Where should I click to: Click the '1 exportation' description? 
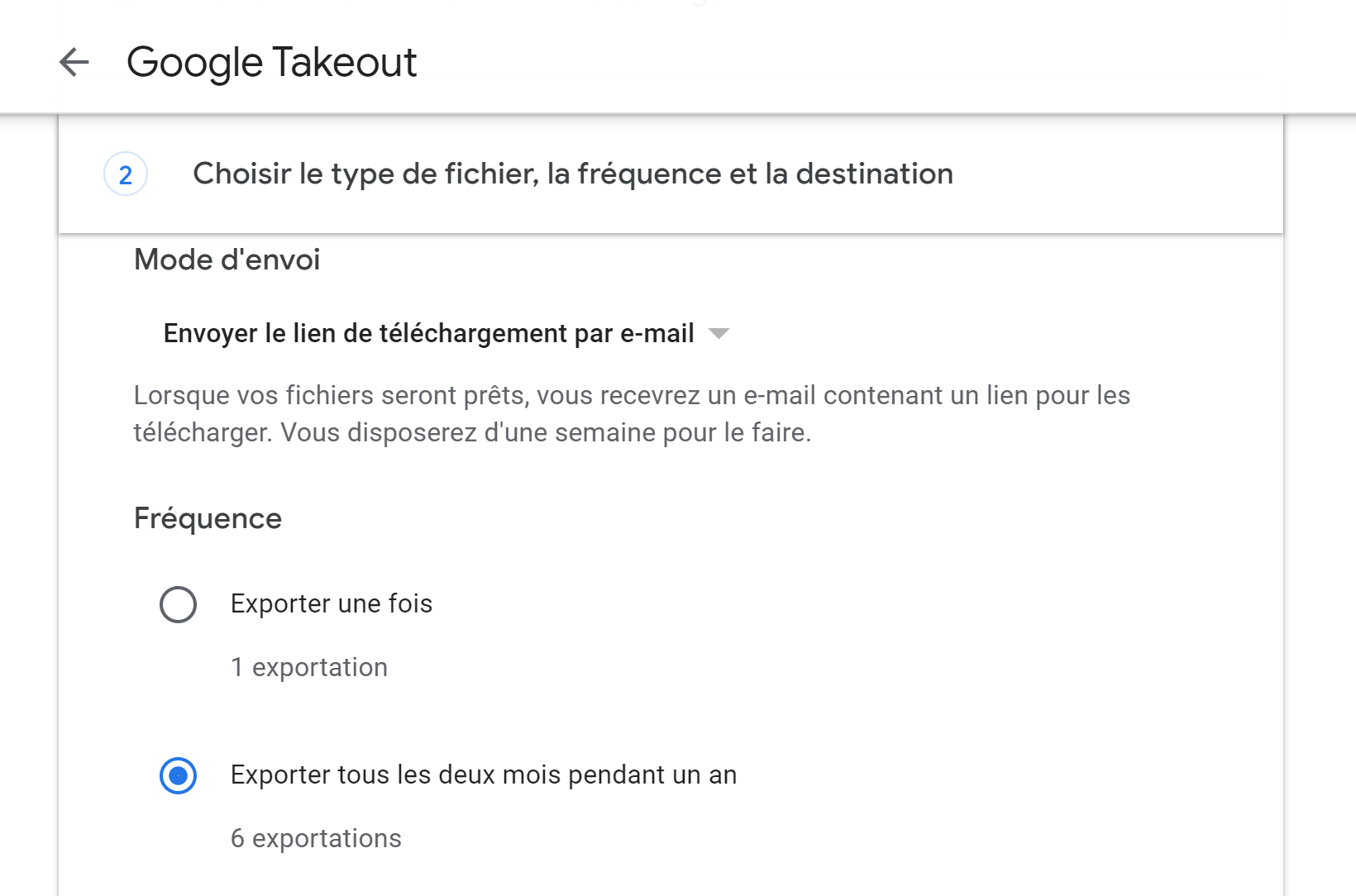tap(308, 667)
